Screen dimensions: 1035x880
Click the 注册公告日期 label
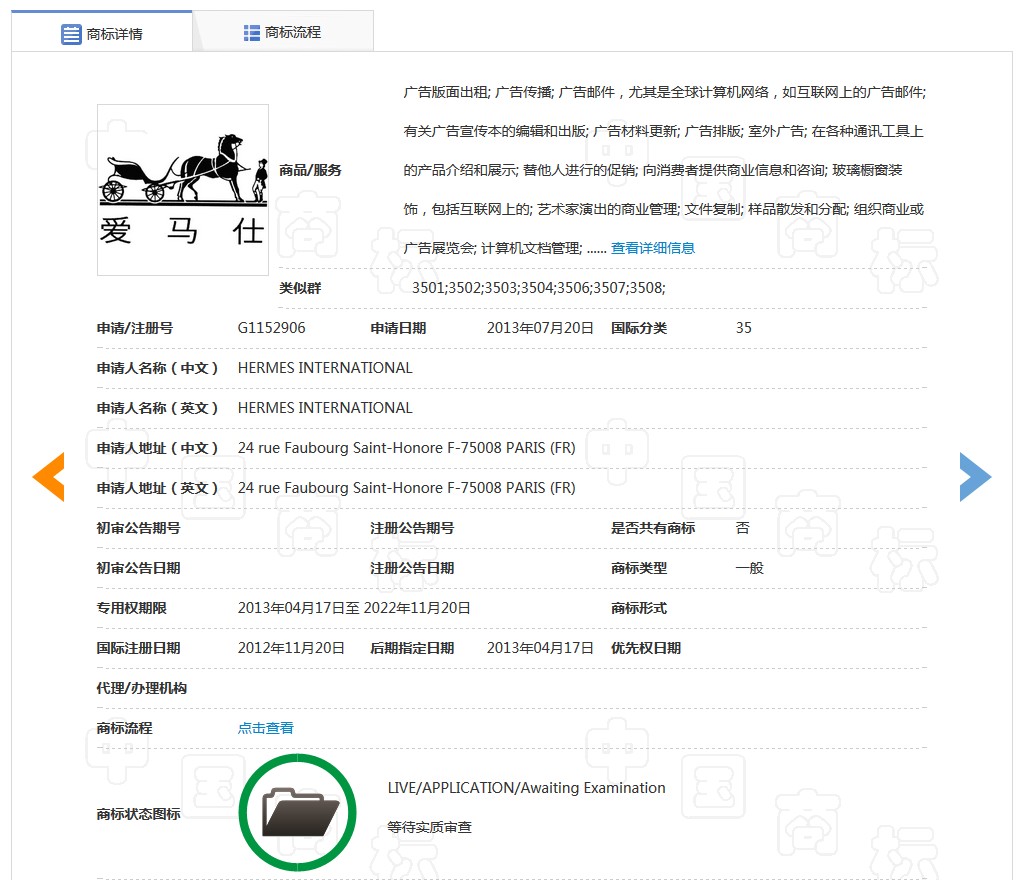[412, 568]
